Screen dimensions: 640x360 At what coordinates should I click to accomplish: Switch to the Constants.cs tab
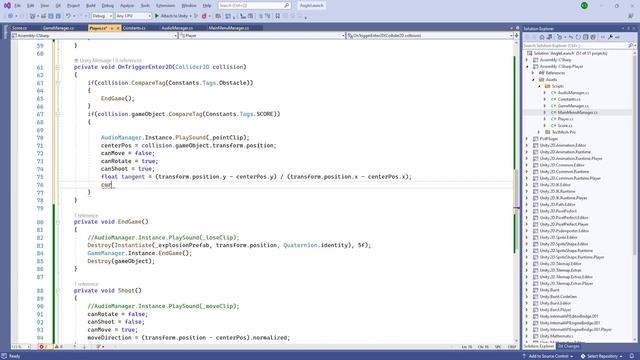[134, 28]
